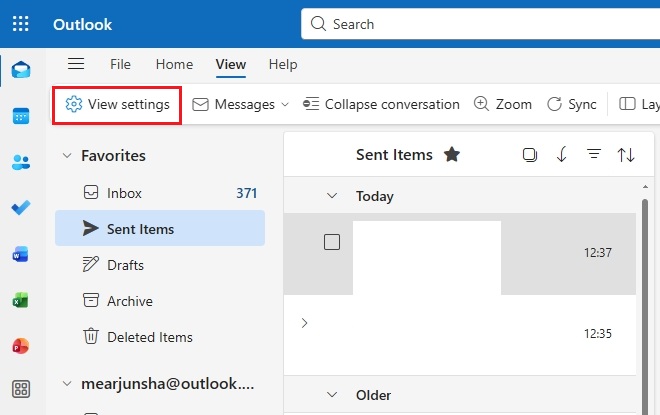Viewport: 660px width, 415px height.
Task: Open the Layout option
Action: [x=639, y=104]
